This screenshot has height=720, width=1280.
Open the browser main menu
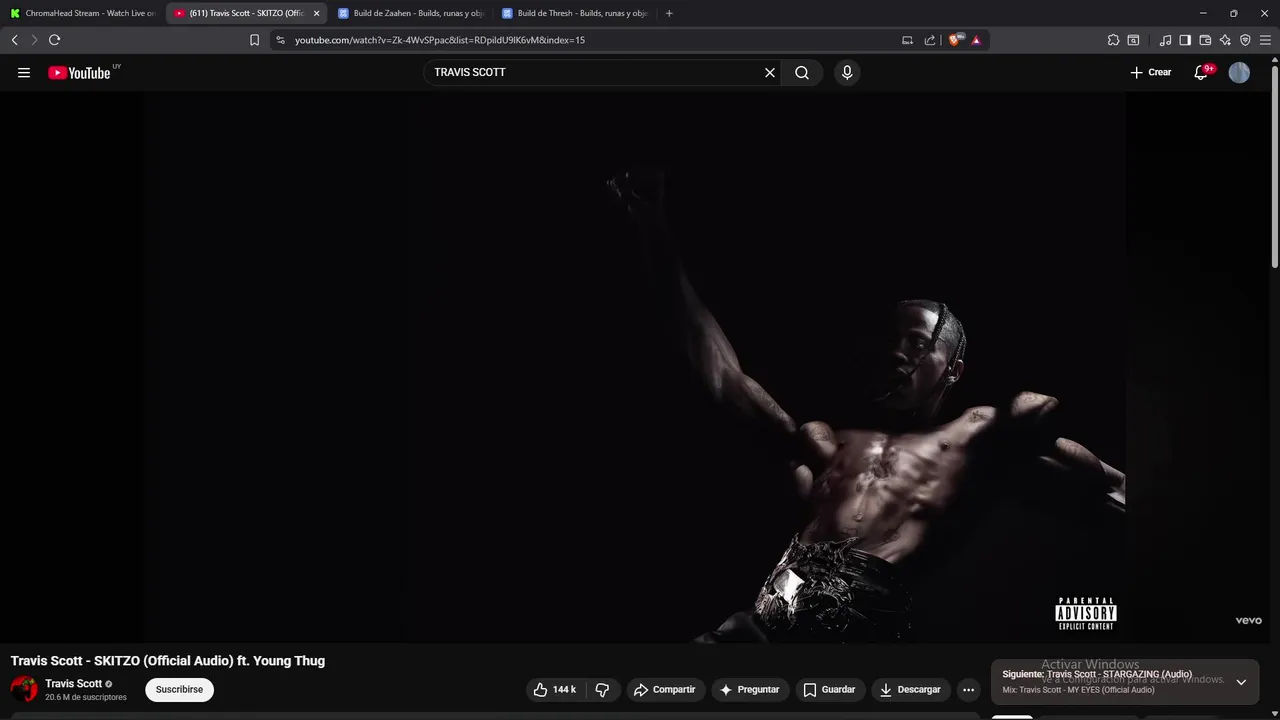point(1265,40)
